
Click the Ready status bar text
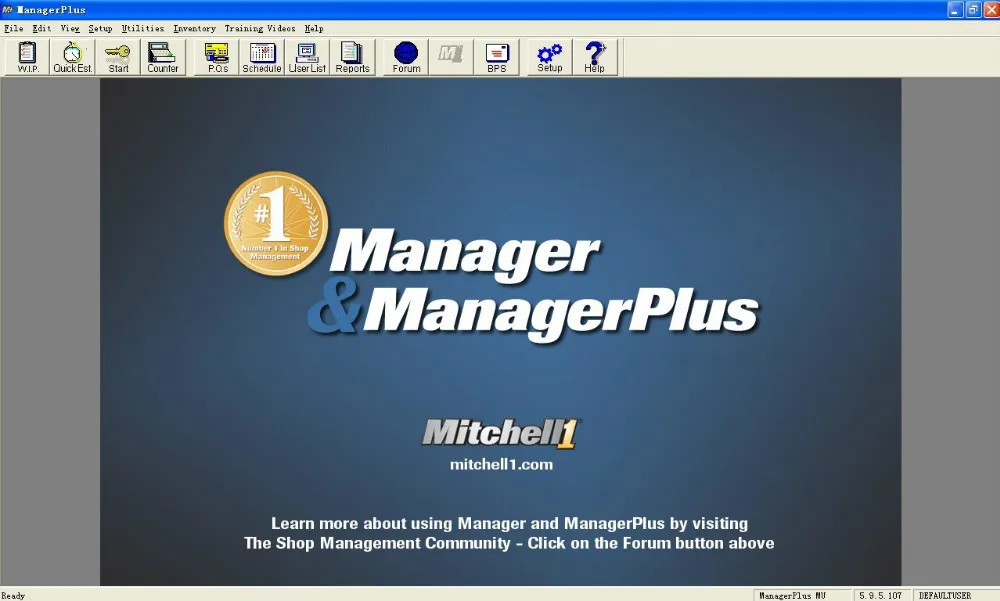pos(13,595)
